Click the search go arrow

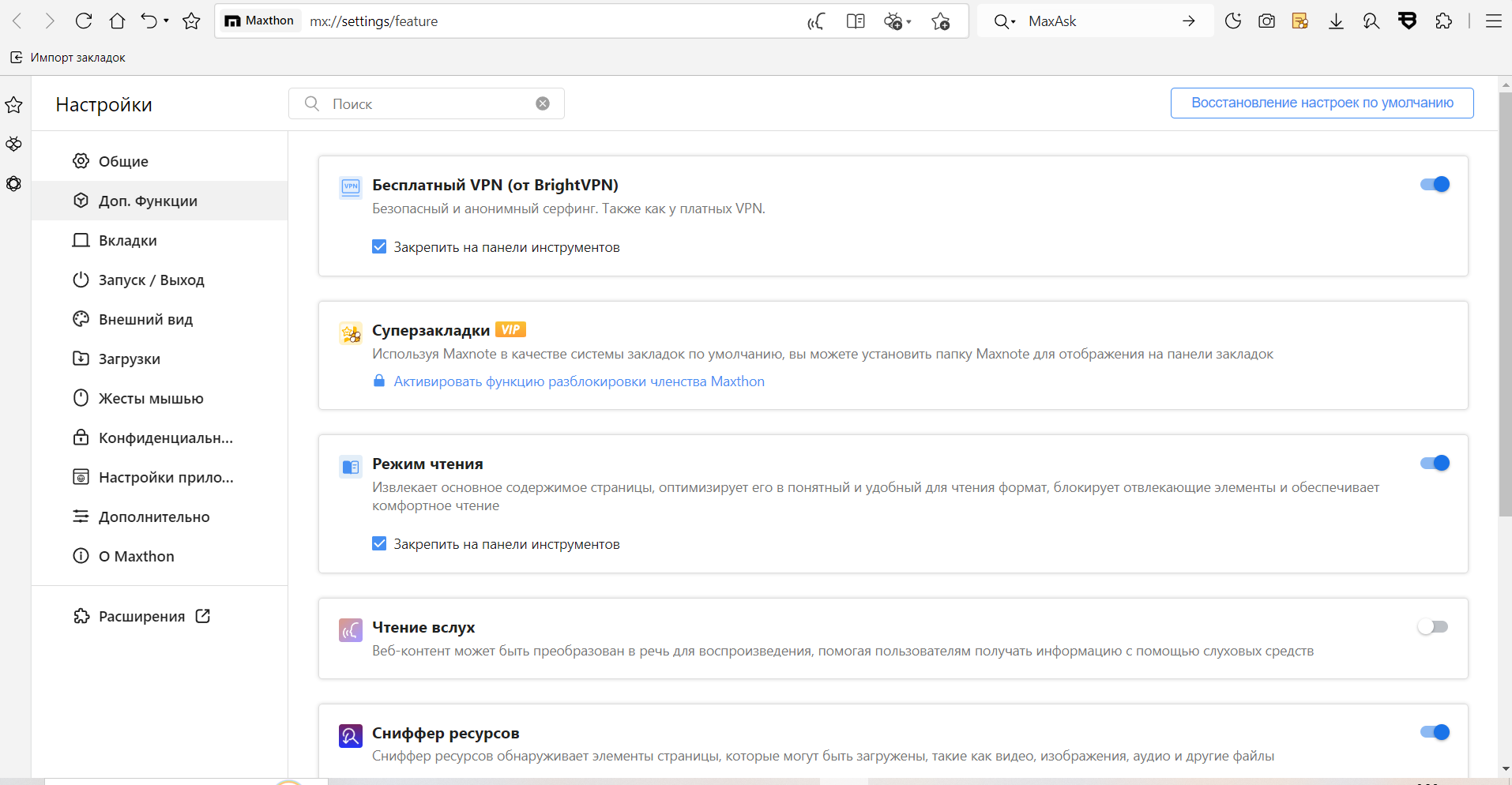[x=1189, y=21]
